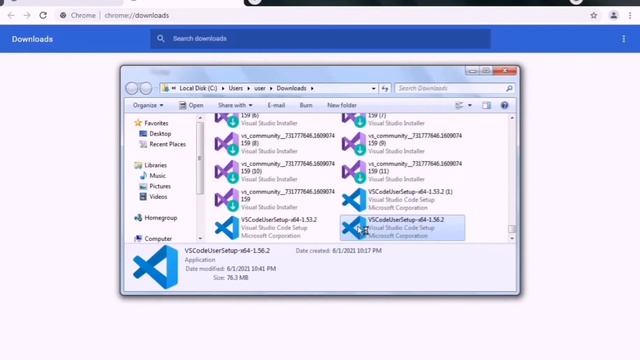Viewport: 640px width, 360px height.
Task: Click Date modified value in details pane
Action: 251,269
